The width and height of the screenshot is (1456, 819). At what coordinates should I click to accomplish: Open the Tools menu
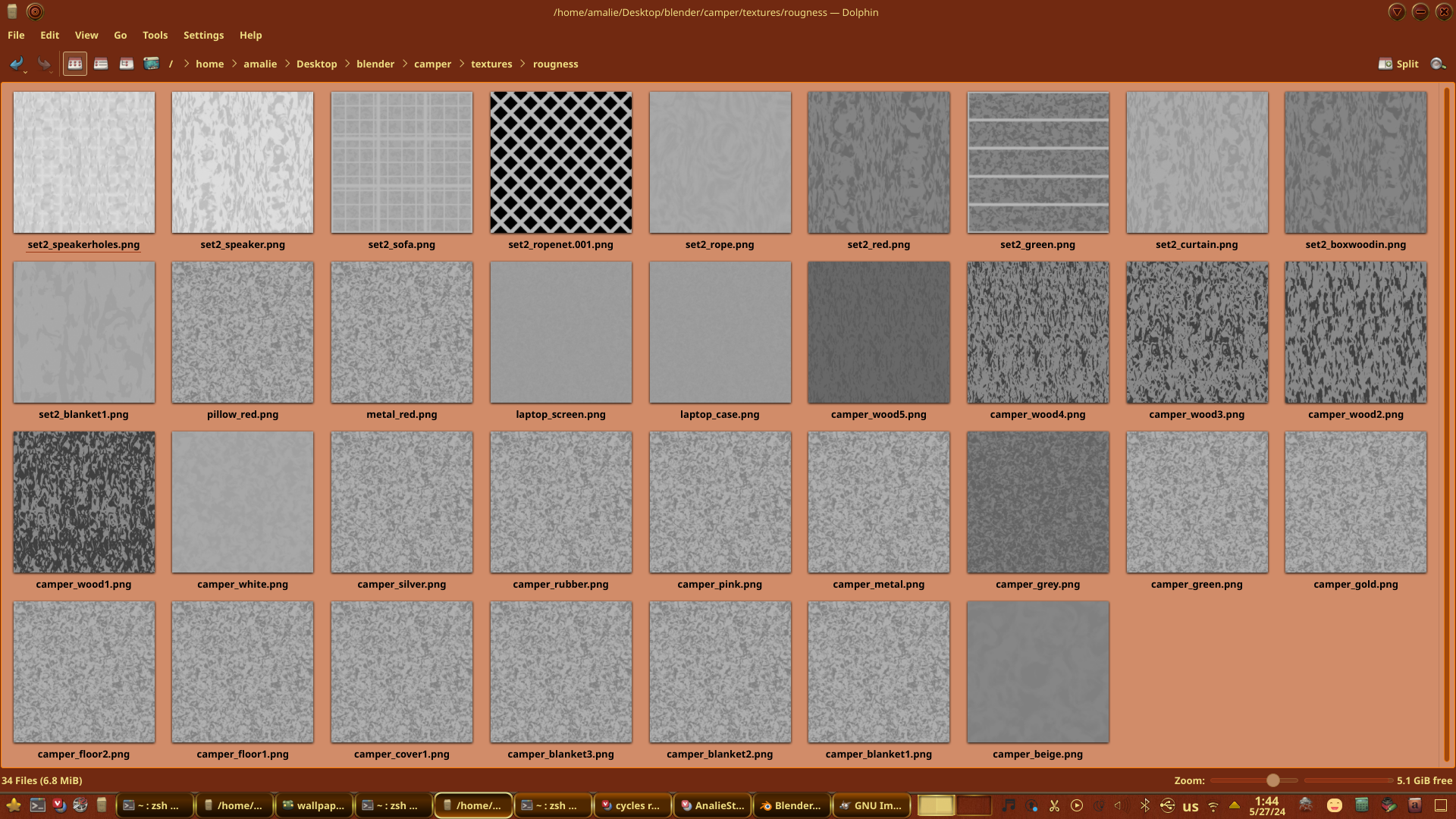click(155, 35)
